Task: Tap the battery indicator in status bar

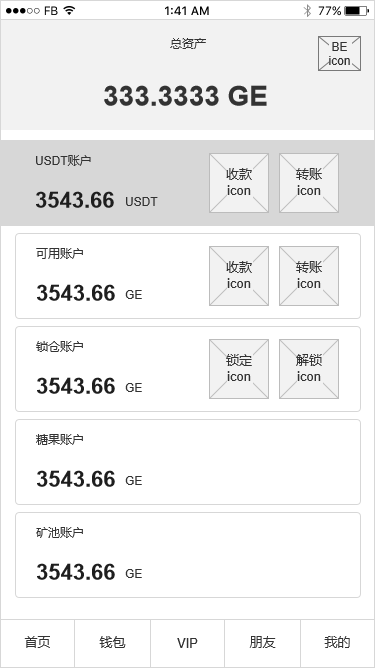Action: [356, 11]
